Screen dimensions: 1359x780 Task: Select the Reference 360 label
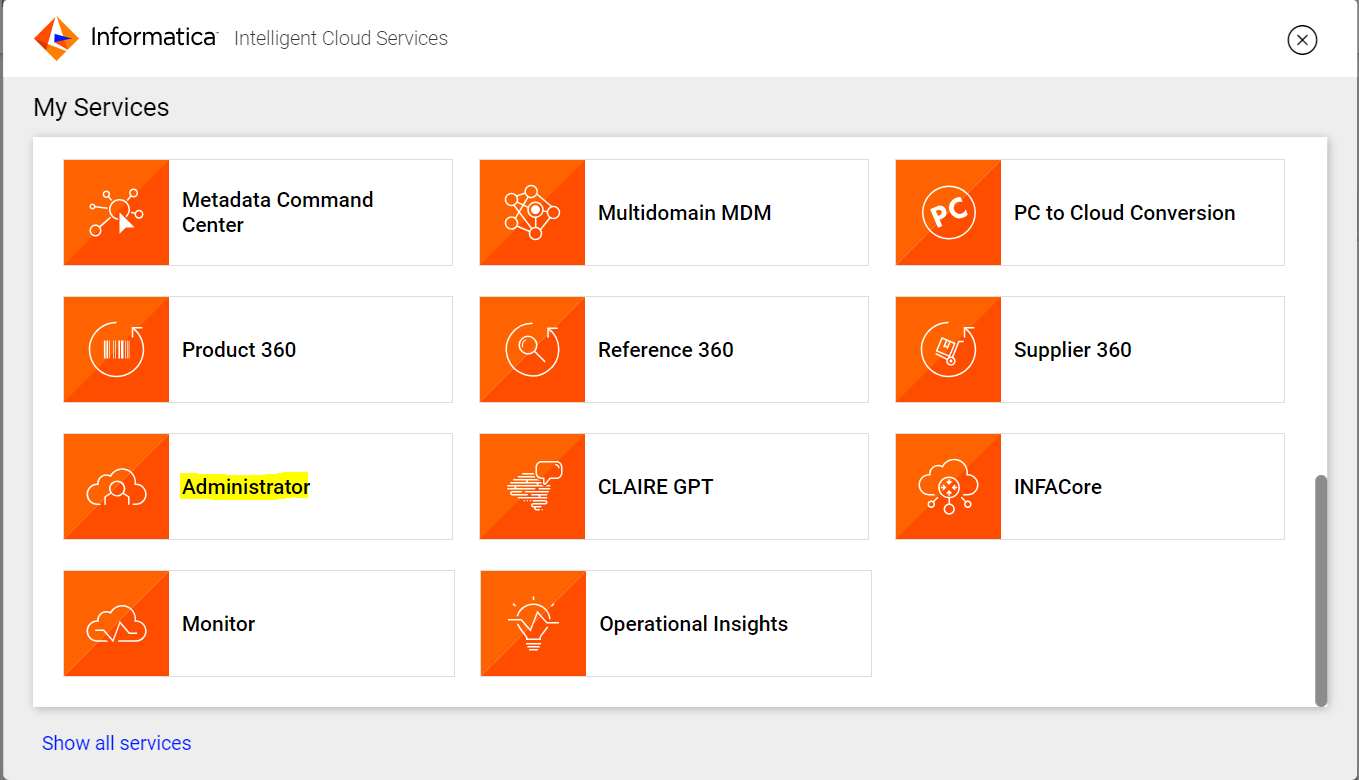[x=665, y=350]
